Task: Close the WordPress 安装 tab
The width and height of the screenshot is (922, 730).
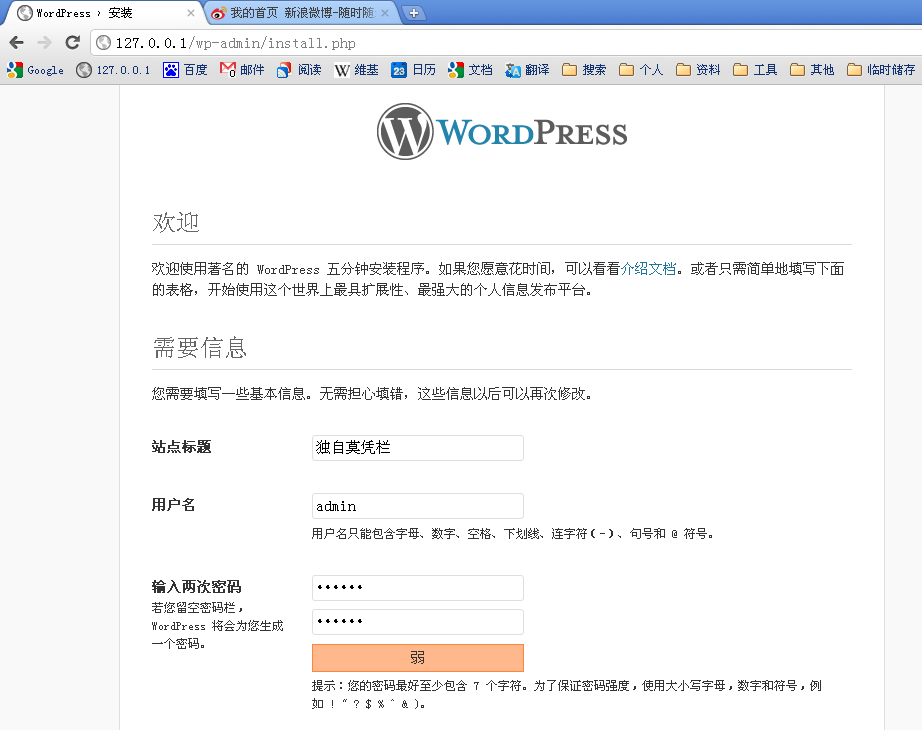Action: coord(191,13)
